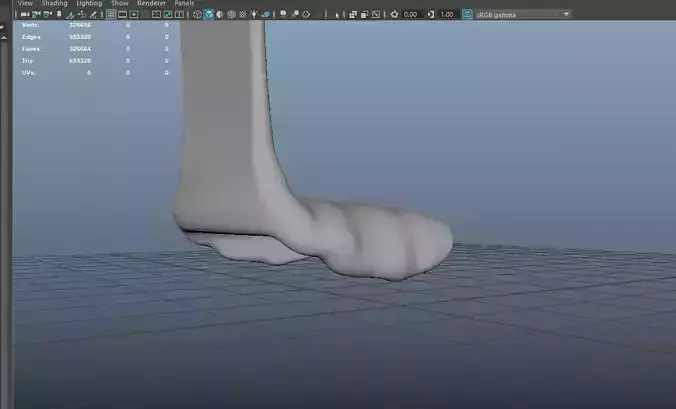Image resolution: width=676 pixels, height=409 pixels.
Task: Open the View panel menu
Action: 25,3
